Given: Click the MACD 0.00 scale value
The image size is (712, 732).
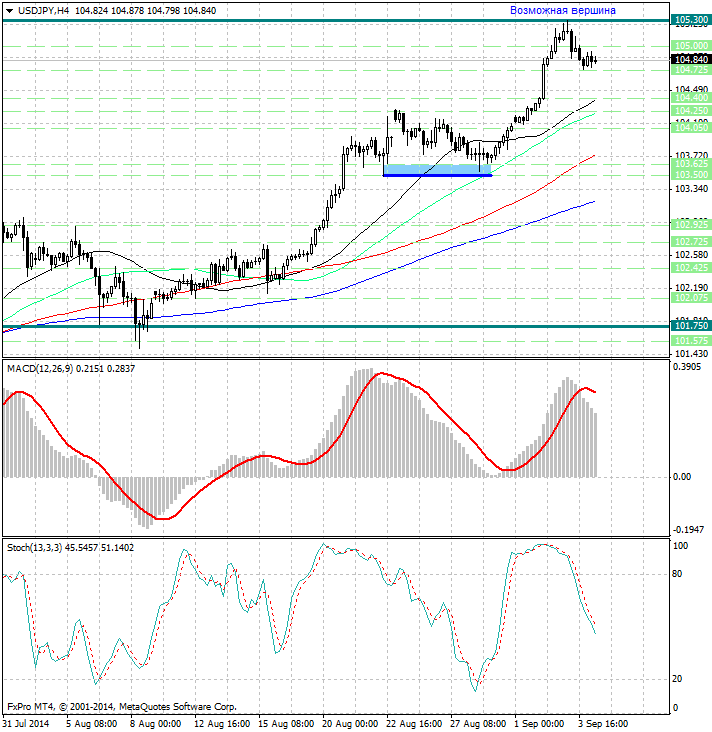Looking at the screenshot, I should [x=681, y=477].
